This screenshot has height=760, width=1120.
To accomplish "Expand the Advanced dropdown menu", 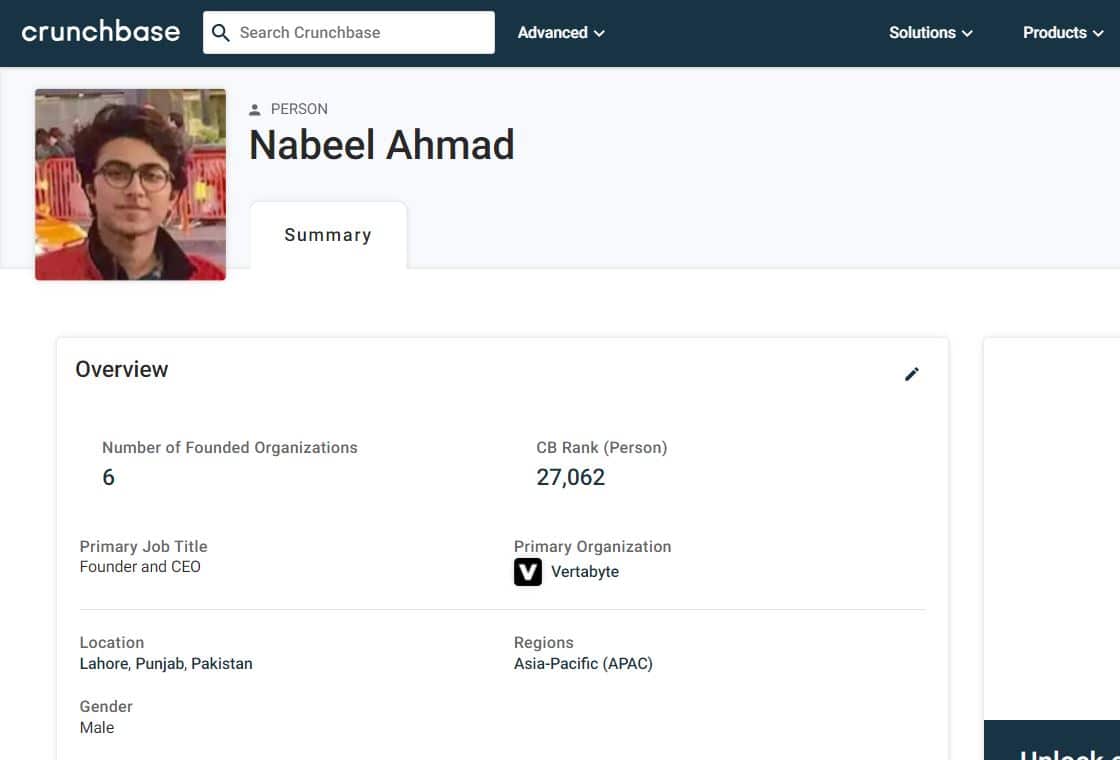I will pos(561,33).
